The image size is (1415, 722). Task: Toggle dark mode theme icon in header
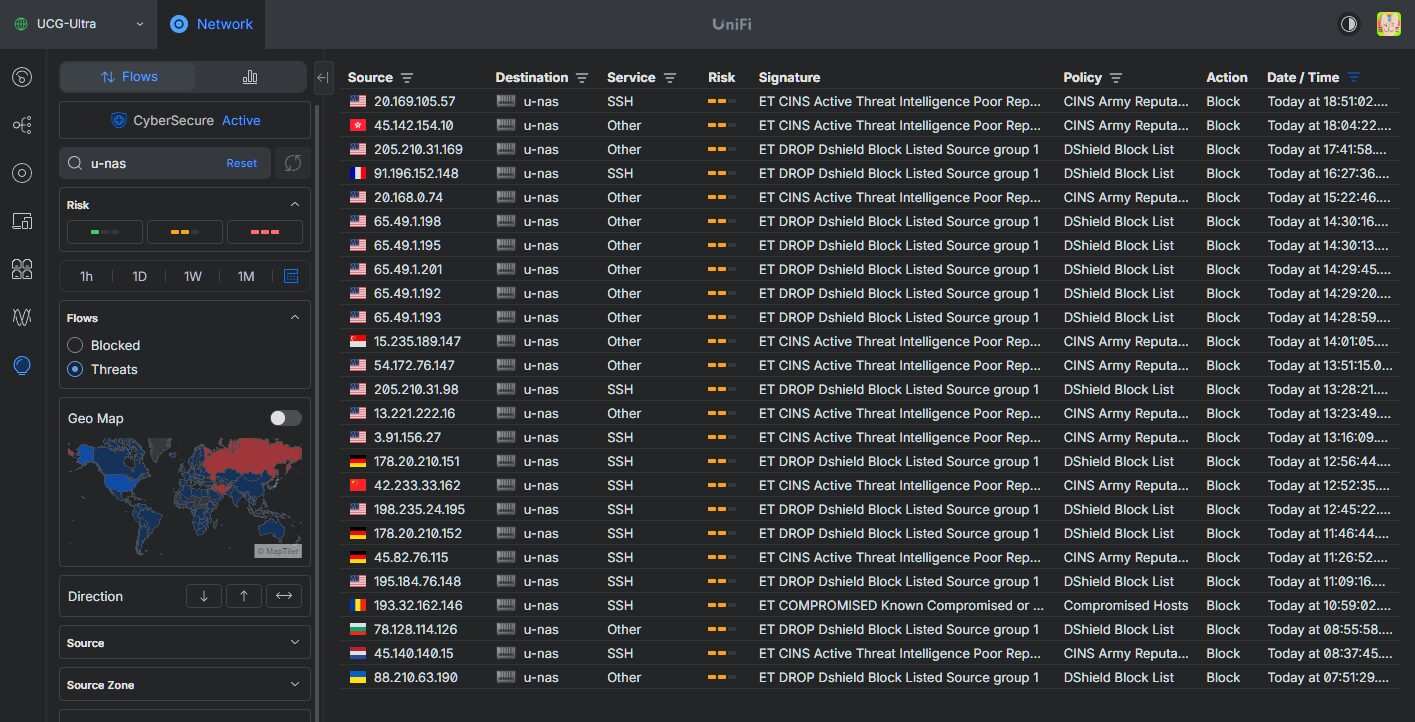click(x=1349, y=24)
